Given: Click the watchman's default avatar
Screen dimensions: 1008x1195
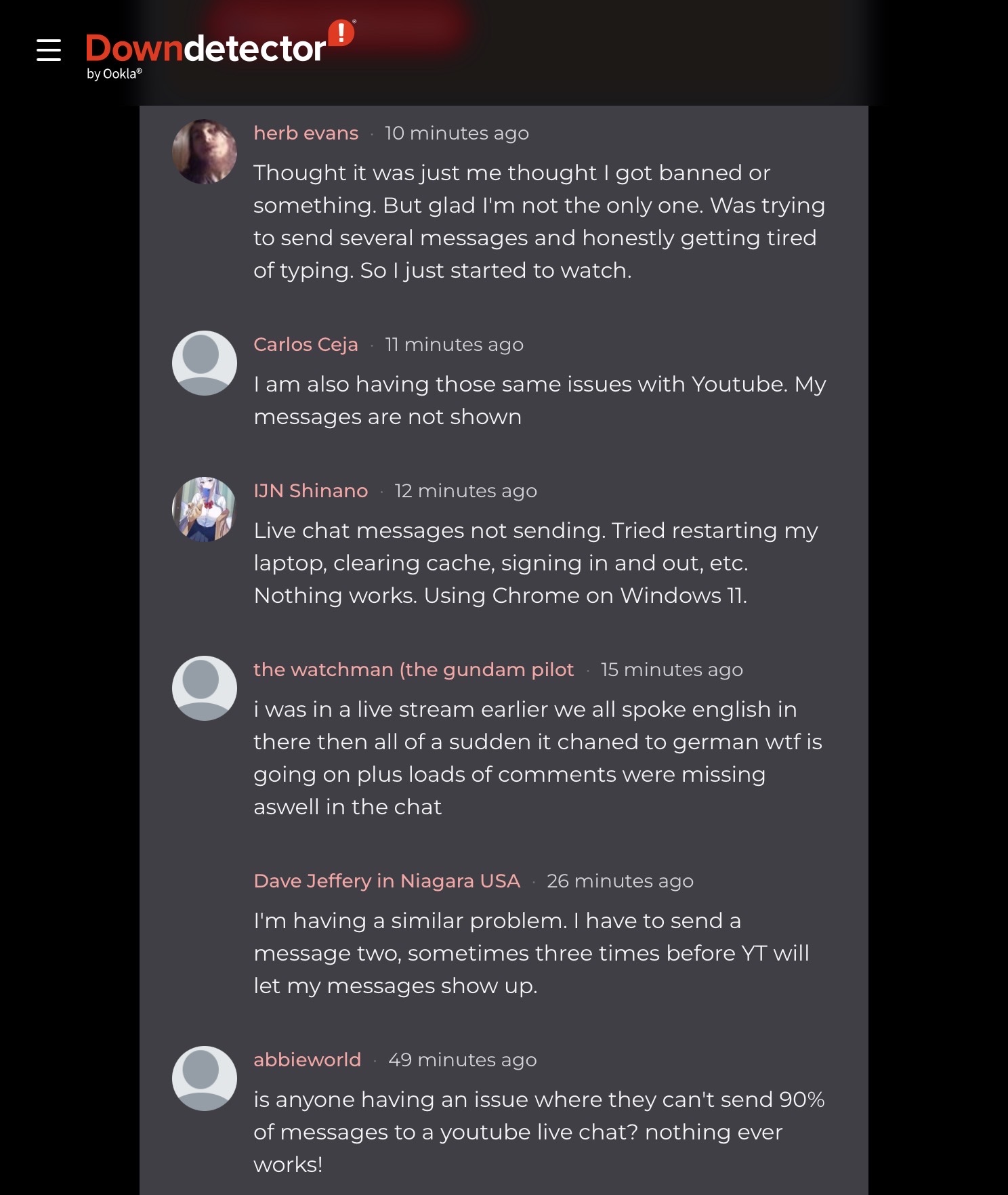Looking at the screenshot, I should point(205,688).
